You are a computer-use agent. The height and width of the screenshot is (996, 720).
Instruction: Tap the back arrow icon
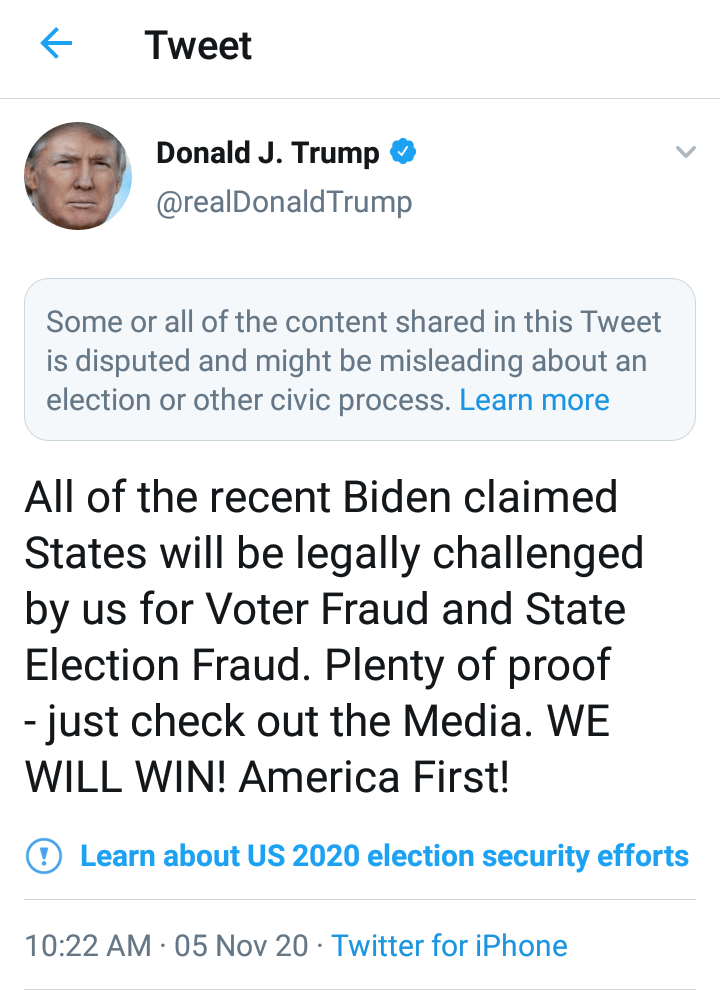pos(56,44)
